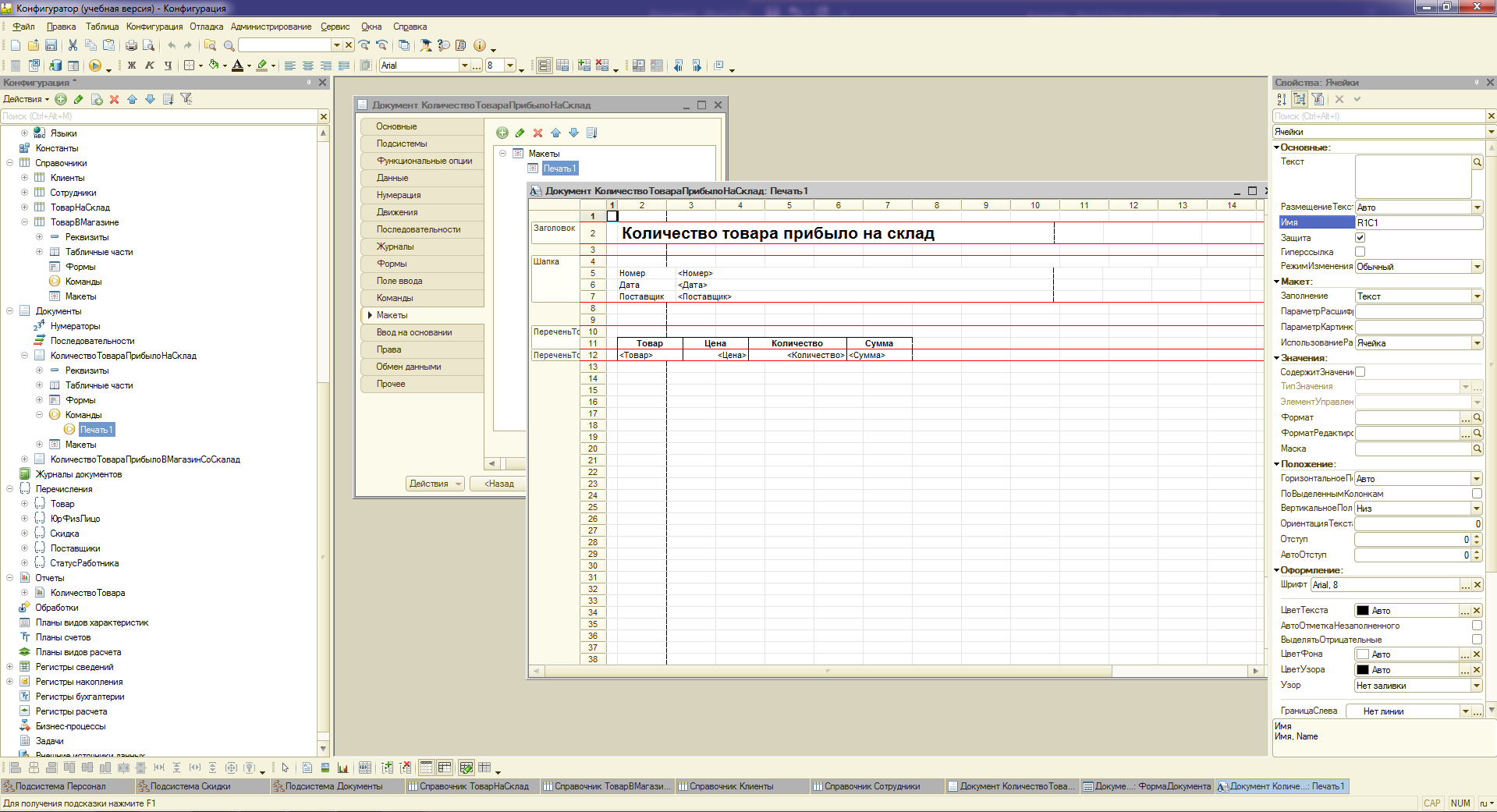Screen dimensions: 1497x812
Task: Open the РазмещениеТекста dropdown
Action: point(1477,207)
